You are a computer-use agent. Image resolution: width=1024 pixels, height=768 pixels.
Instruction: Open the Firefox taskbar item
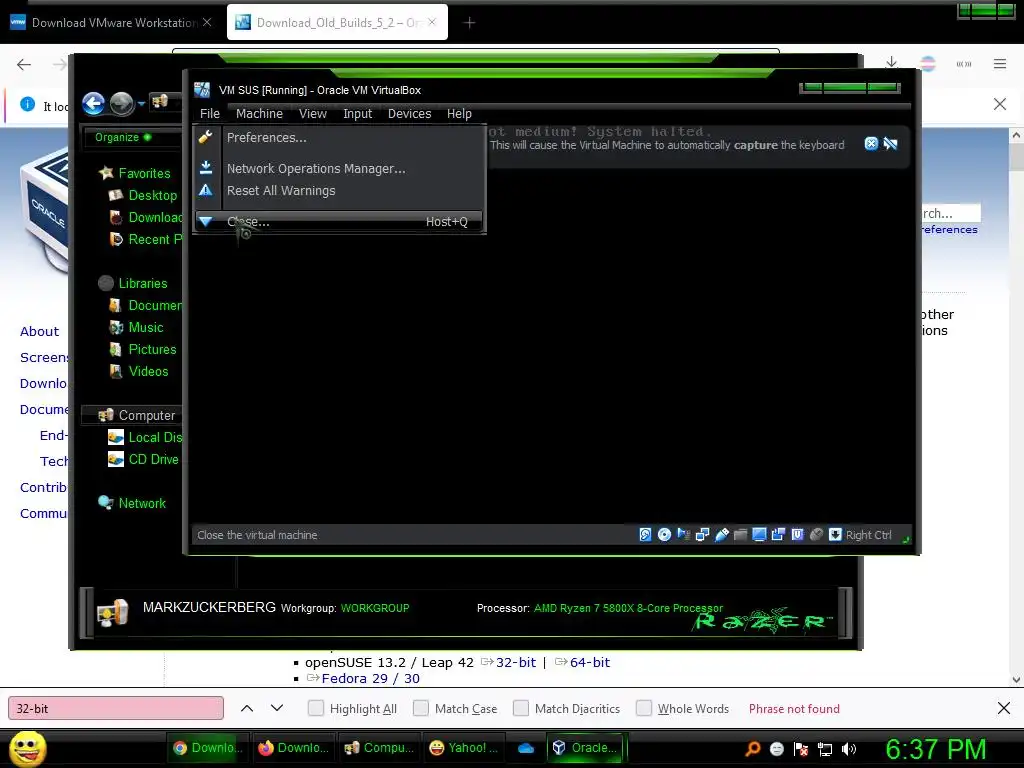(294, 748)
